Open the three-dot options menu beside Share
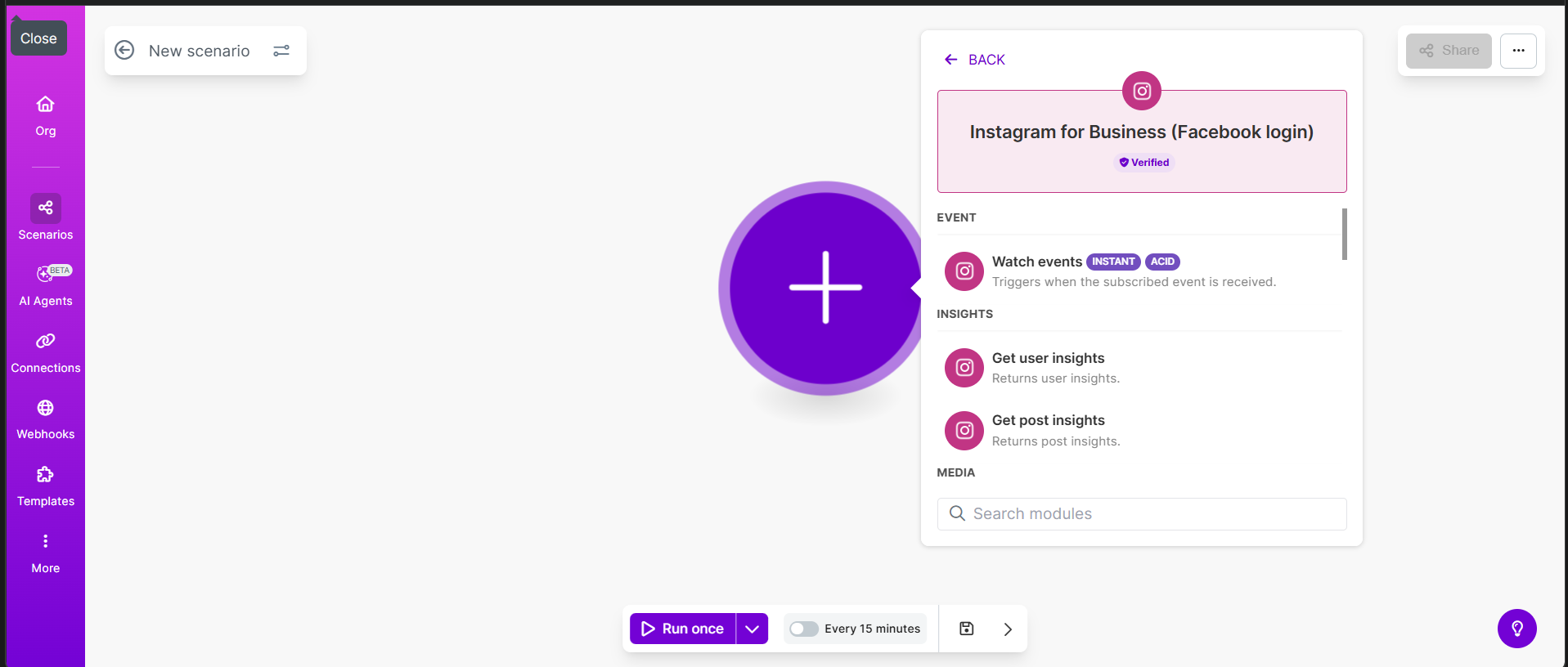The width and height of the screenshot is (1568, 667). pos(1518,51)
